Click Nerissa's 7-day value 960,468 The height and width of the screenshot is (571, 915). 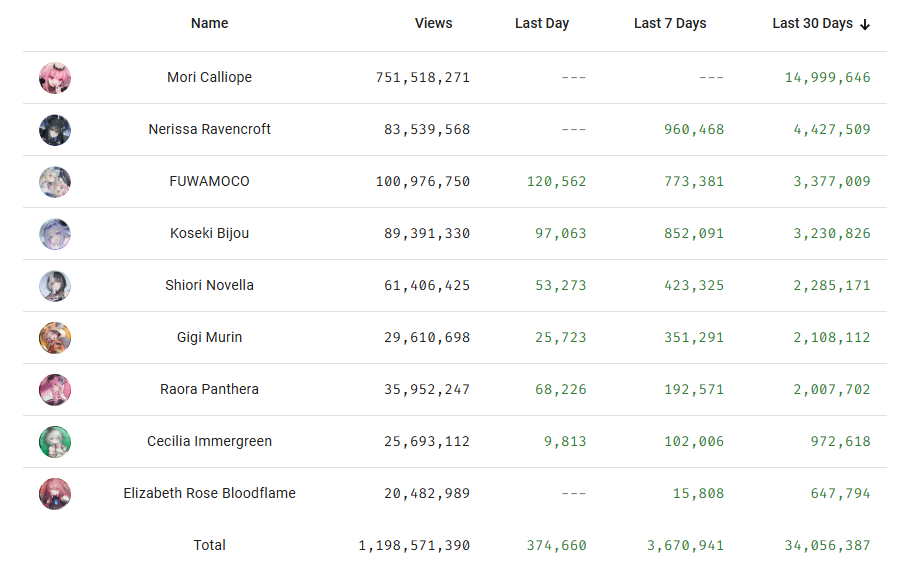pos(694,129)
